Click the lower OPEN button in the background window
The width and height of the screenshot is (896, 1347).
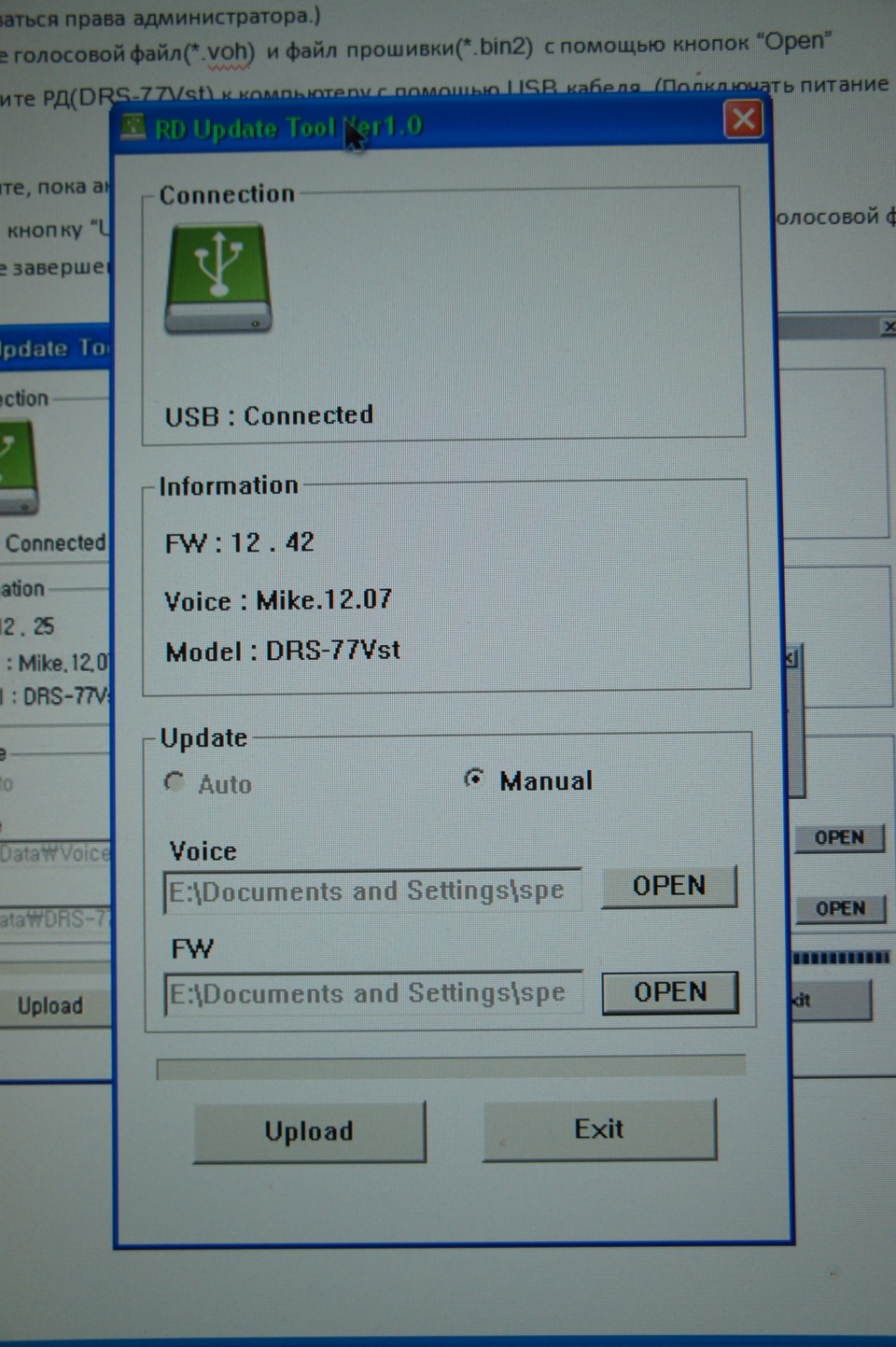pos(839,908)
